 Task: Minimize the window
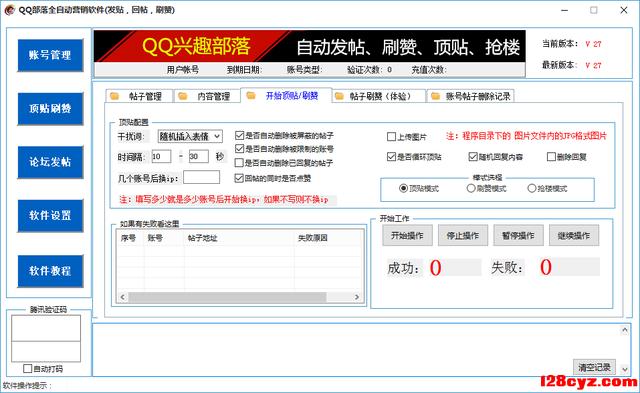(x=564, y=10)
